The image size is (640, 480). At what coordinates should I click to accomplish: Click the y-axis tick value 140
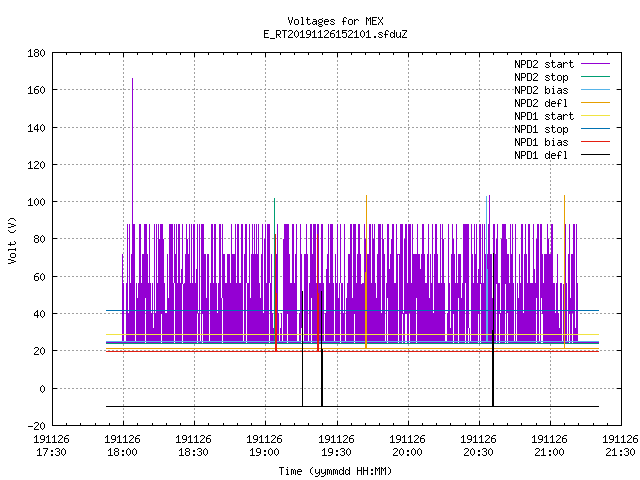[x=36, y=128]
